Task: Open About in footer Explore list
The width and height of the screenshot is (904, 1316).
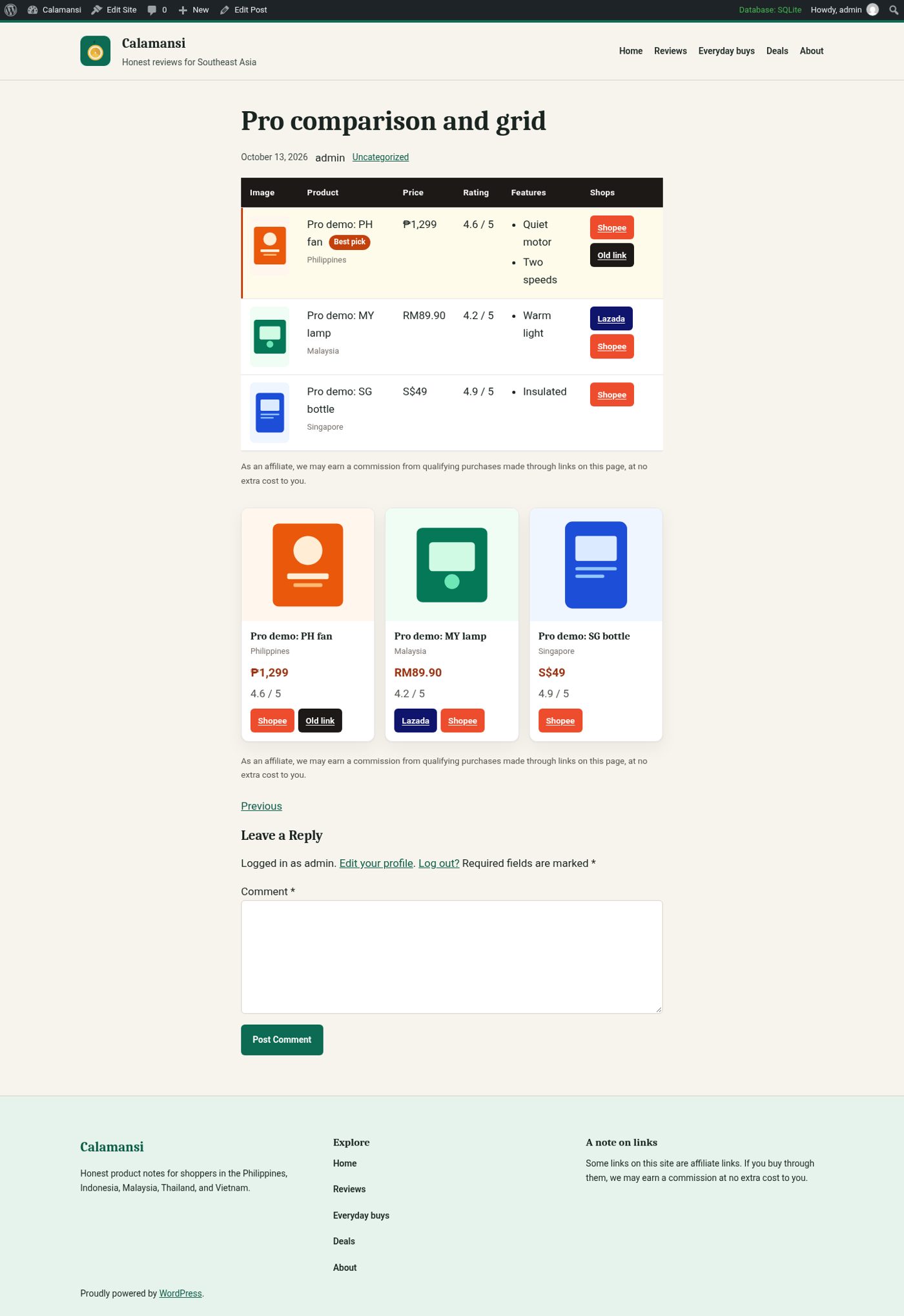Action: [345, 1268]
